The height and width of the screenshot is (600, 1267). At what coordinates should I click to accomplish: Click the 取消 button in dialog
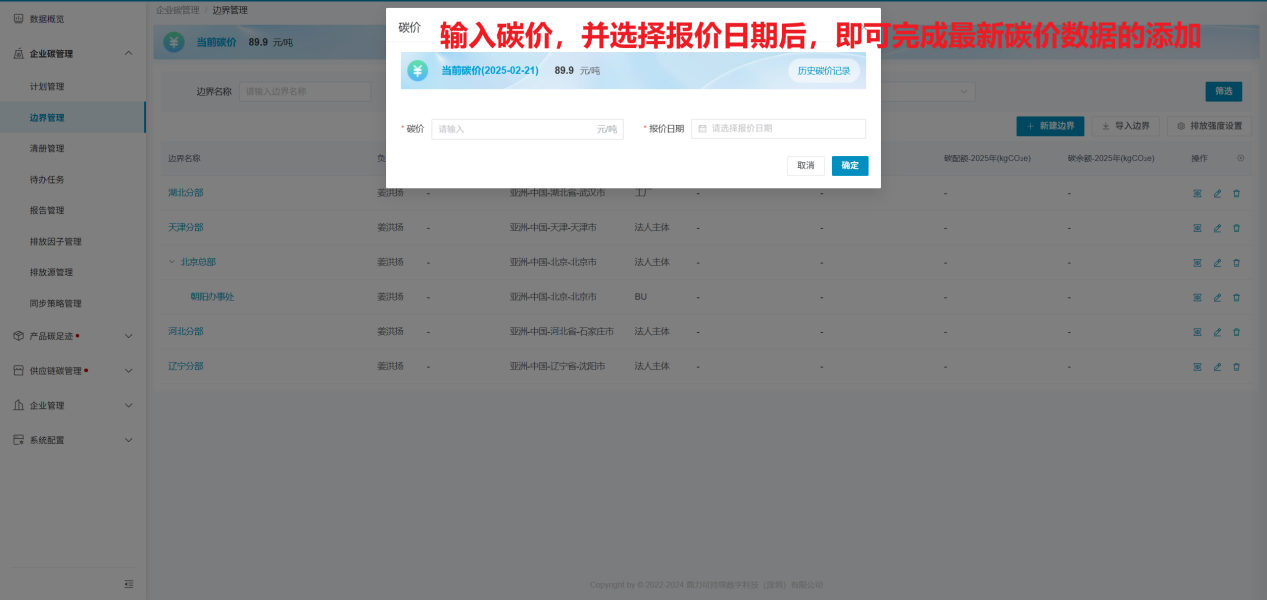click(805, 166)
